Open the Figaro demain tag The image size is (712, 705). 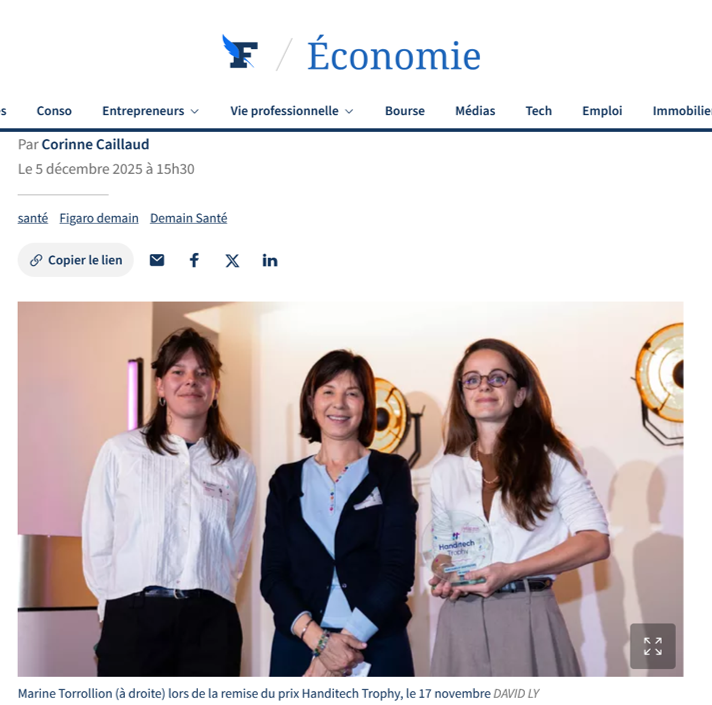coord(99,218)
